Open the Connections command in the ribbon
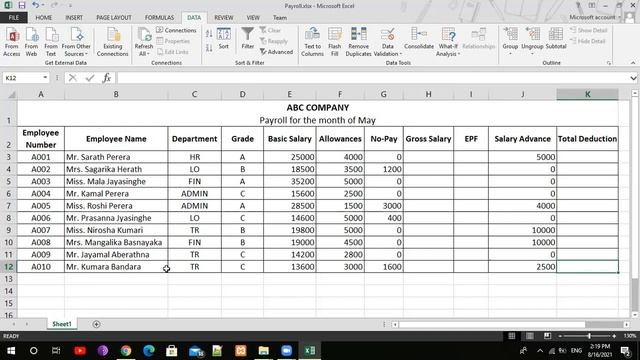This screenshot has width=640, height=360. tap(176, 30)
